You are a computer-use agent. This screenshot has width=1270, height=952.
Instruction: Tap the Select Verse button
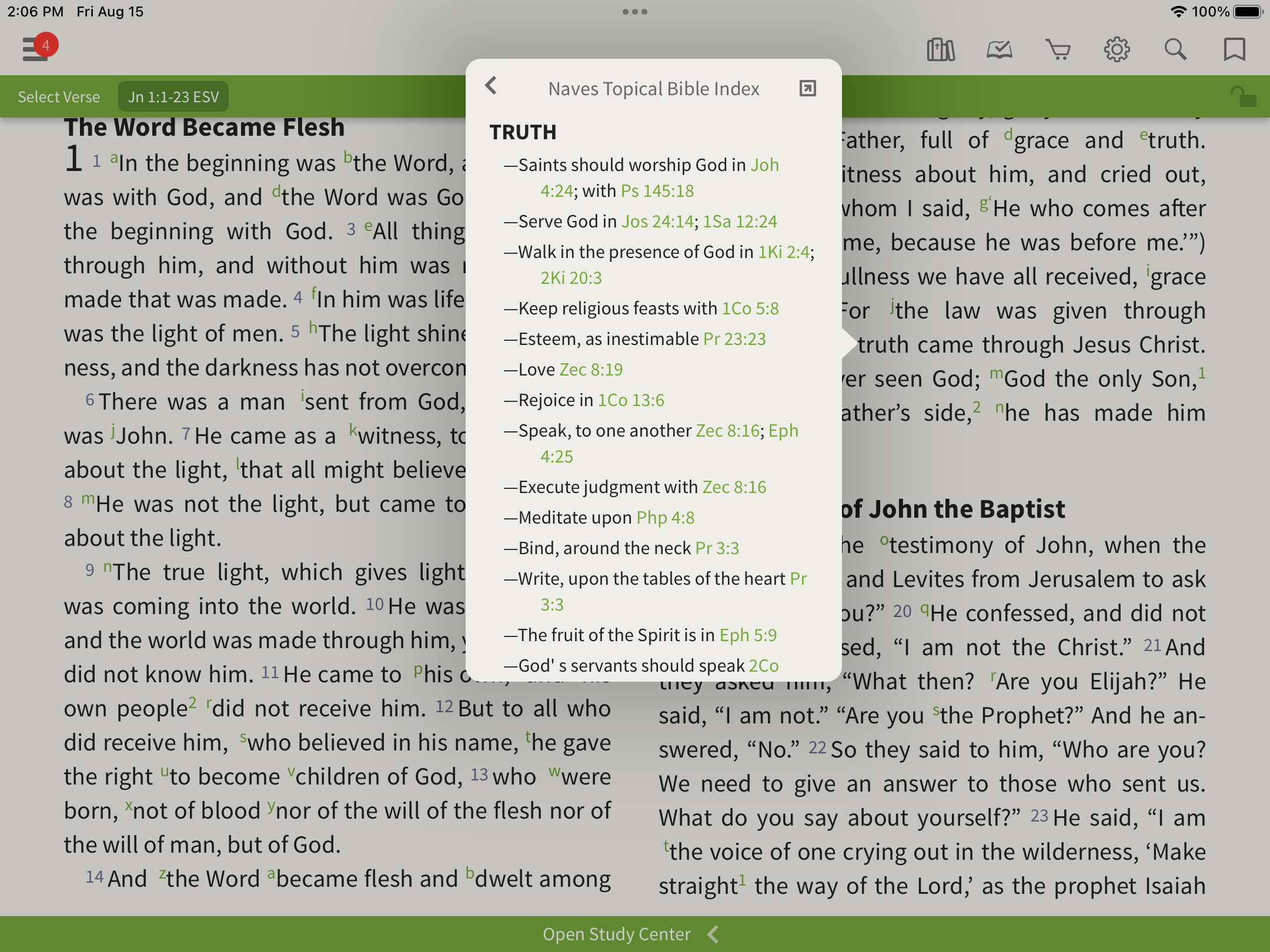59,97
